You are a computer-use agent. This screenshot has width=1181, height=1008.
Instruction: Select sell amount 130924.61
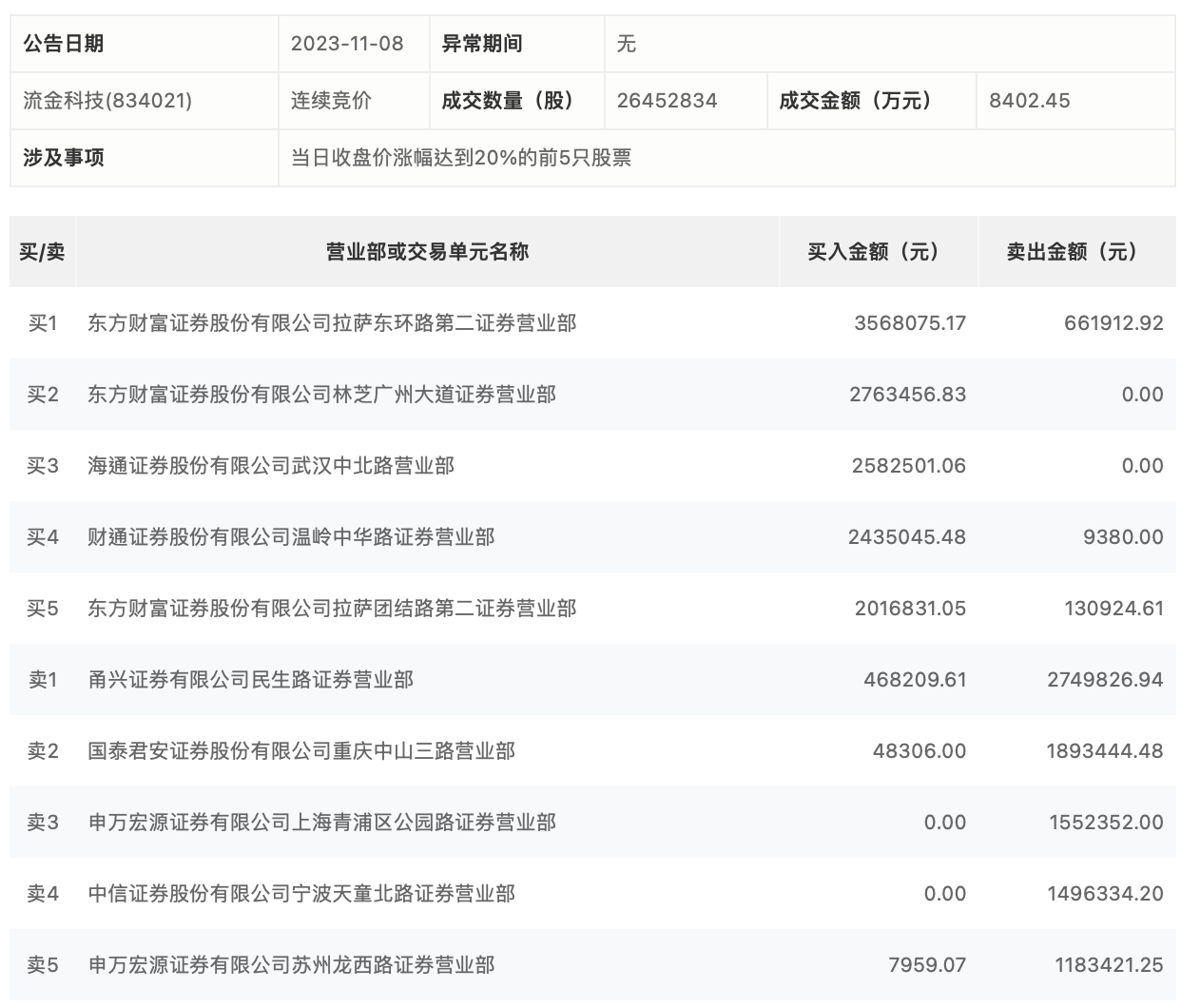click(x=1113, y=609)
